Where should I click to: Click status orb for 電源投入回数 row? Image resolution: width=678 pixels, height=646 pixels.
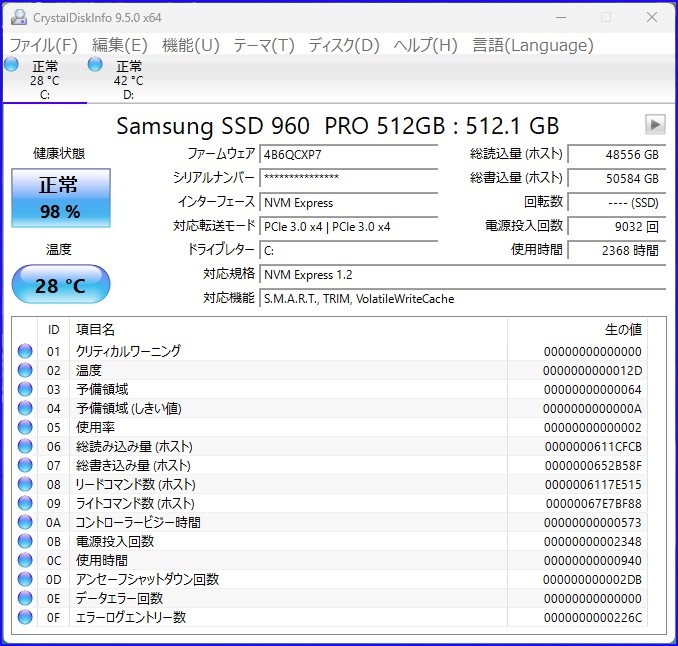tap(25, 541)
